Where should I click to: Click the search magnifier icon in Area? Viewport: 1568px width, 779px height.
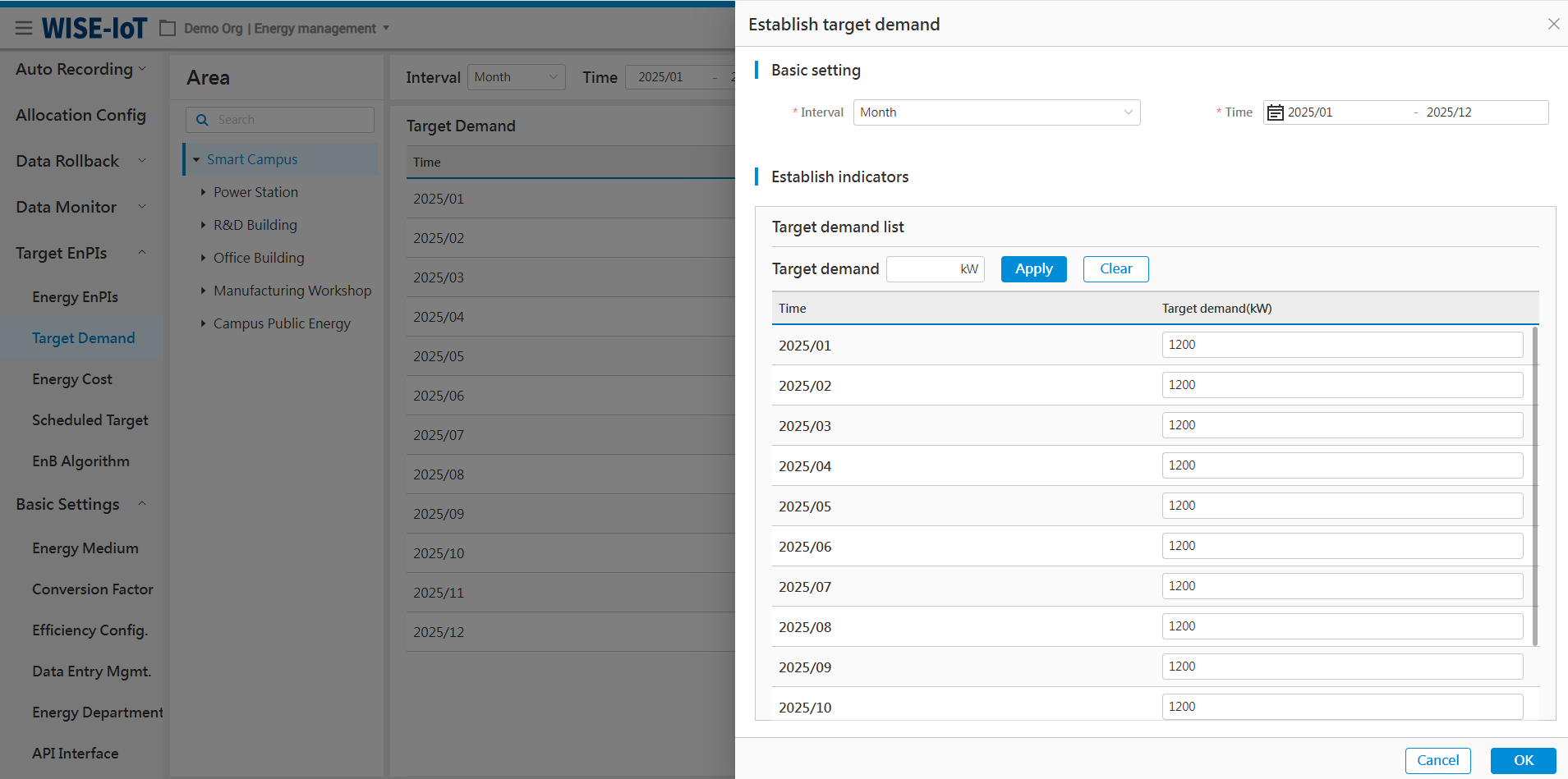tap(202, 120)
